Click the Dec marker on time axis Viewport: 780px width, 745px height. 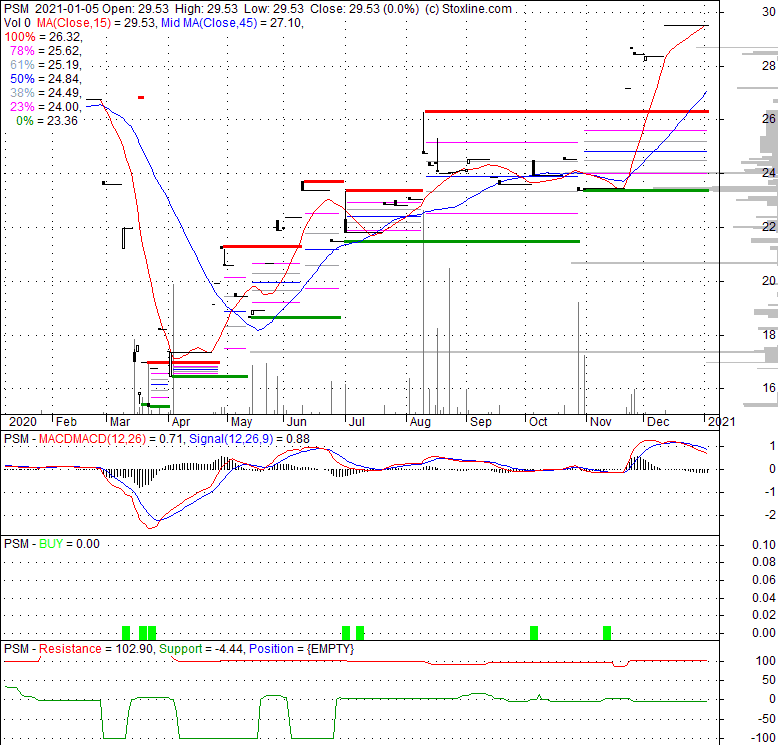point(658,423)
